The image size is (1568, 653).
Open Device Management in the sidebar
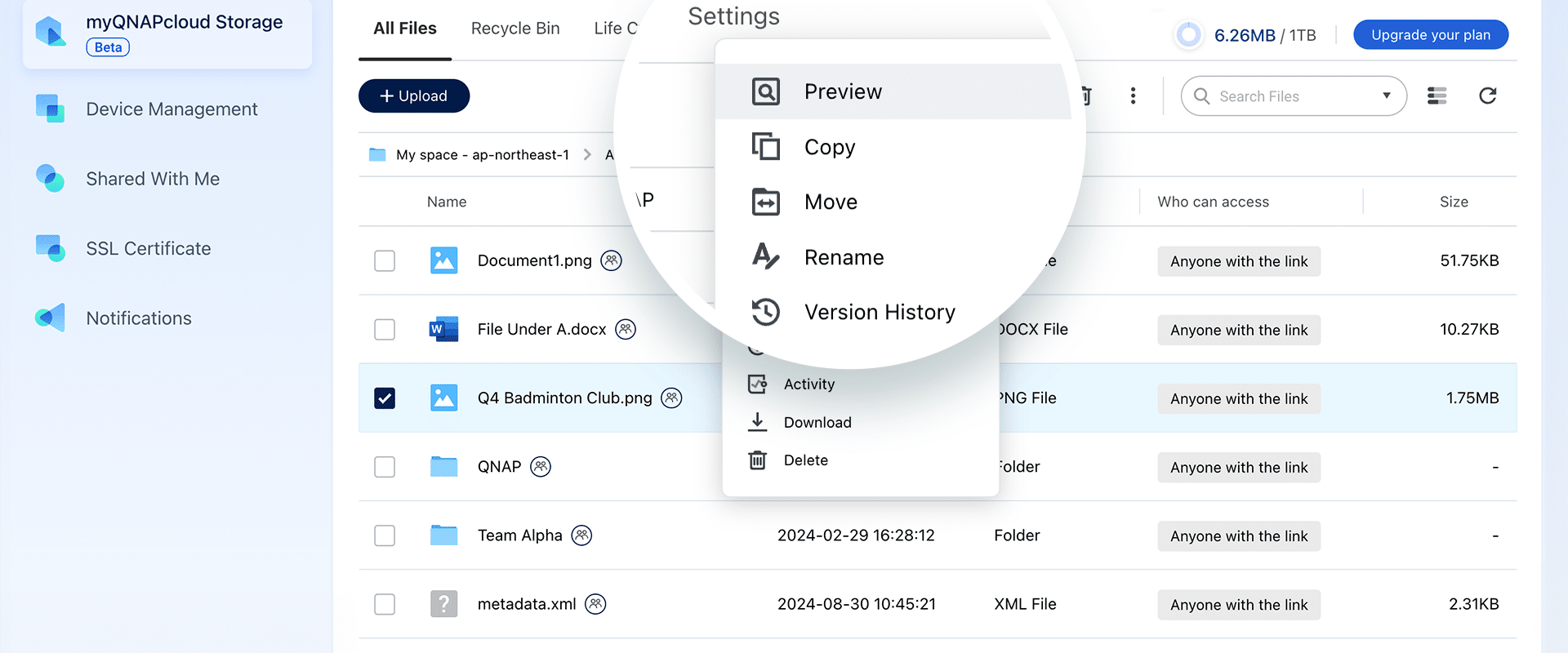point(147,109)
